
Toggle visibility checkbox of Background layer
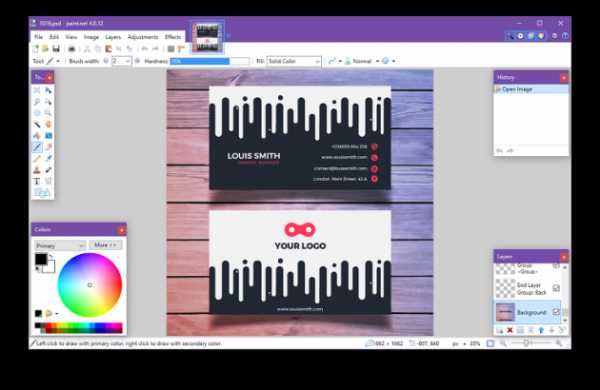[x=556, y=312]
